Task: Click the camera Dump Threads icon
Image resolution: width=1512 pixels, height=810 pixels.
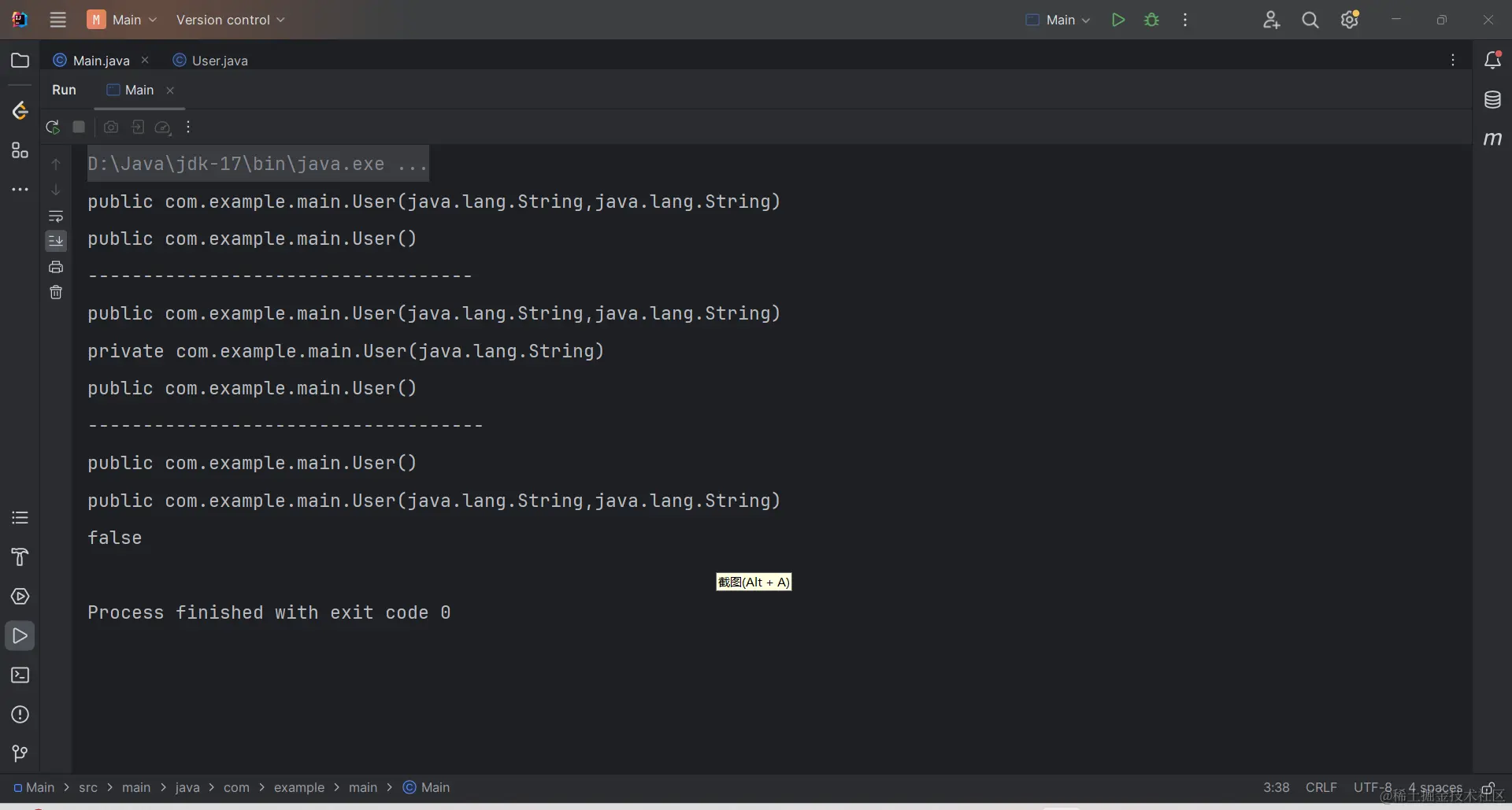Action: pyautogui.click(x=111, y=127)
